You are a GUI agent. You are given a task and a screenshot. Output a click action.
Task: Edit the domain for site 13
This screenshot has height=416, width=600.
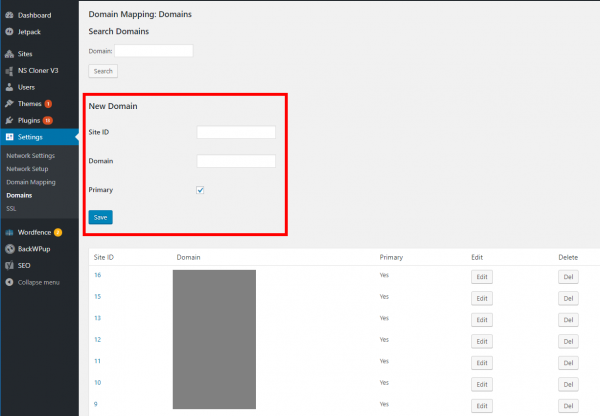tap(482, 320)
